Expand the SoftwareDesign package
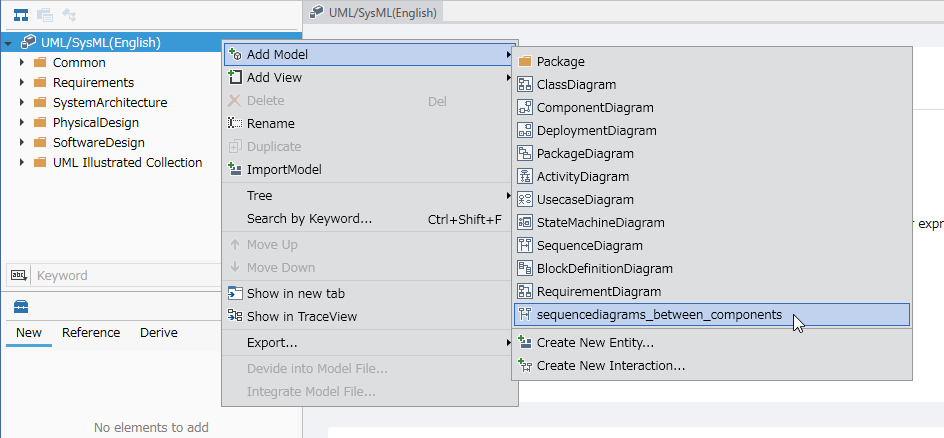944x438 pixels. click(x=22, y=143)
